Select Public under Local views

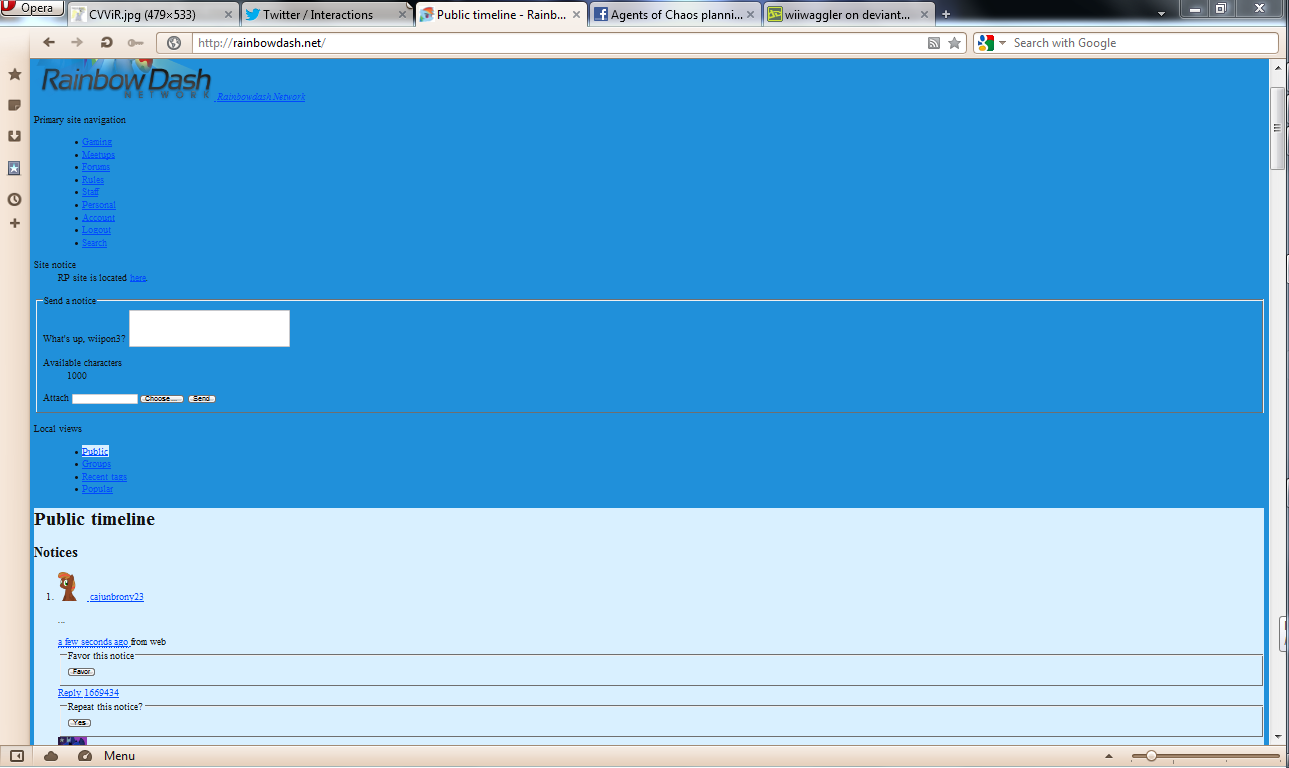[95, 452]
